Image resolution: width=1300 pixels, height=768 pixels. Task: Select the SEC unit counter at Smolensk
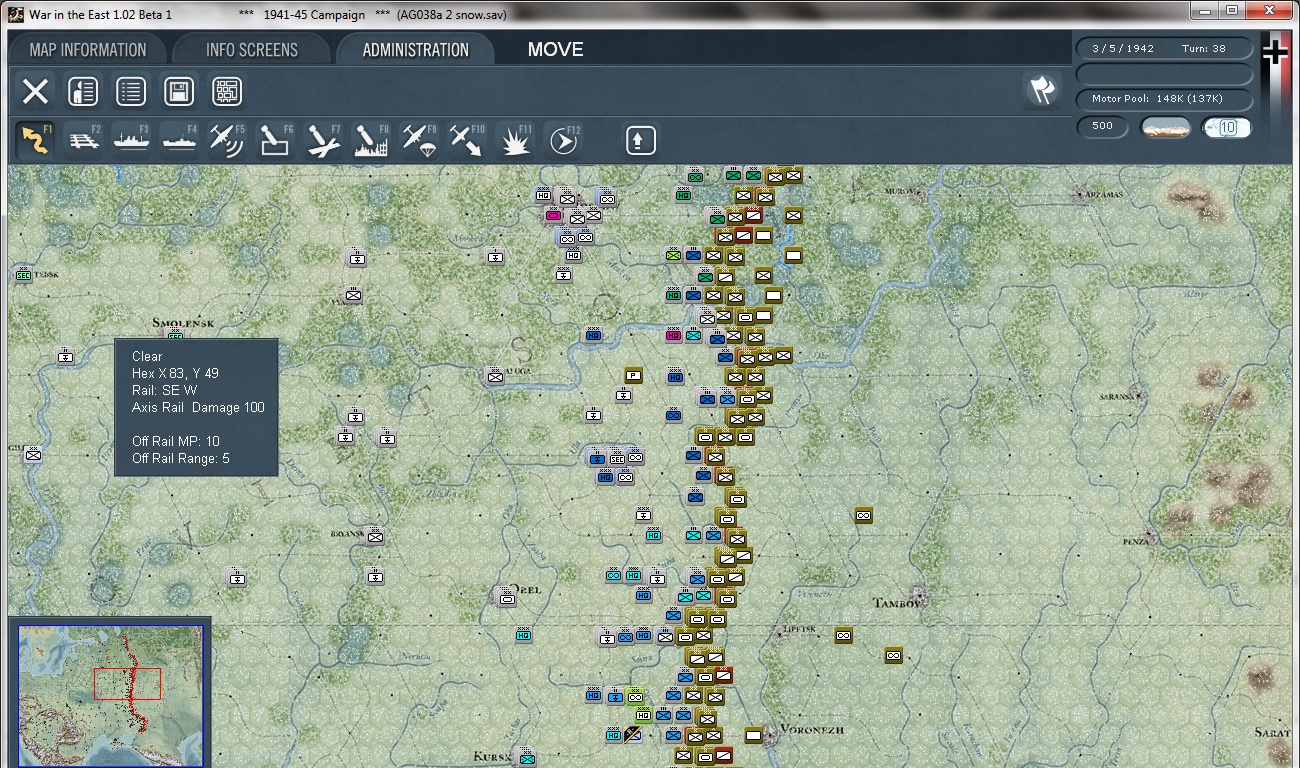pos(175,338)
